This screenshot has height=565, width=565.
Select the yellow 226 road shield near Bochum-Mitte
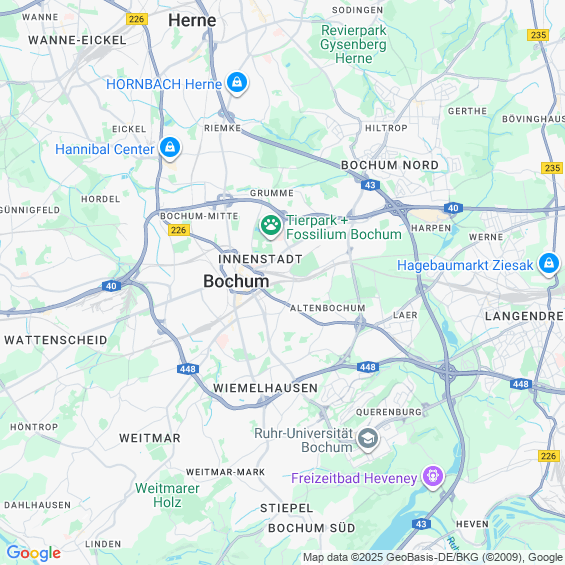[179, 230]
